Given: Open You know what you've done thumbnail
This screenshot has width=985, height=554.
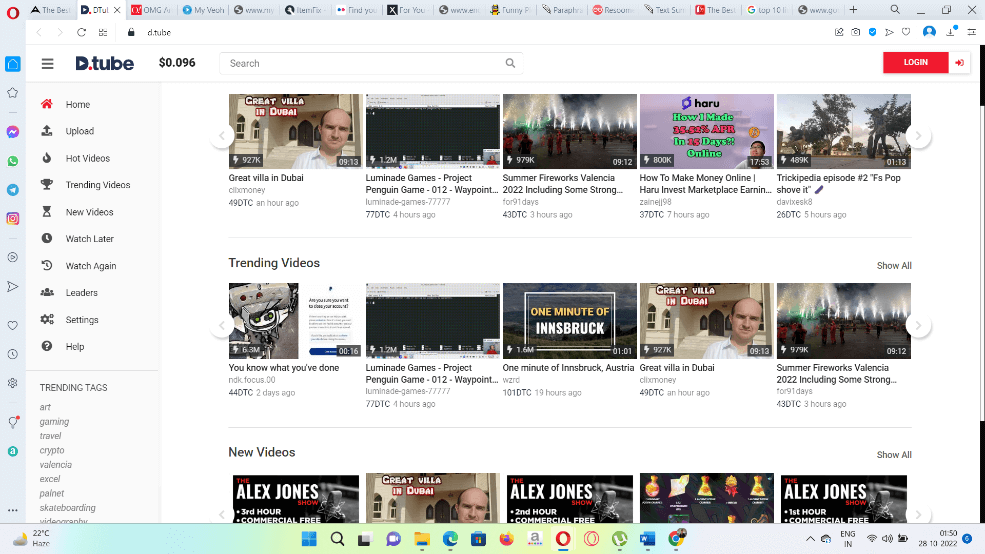Looking at the screenshot, I should [x=296, y=320].
